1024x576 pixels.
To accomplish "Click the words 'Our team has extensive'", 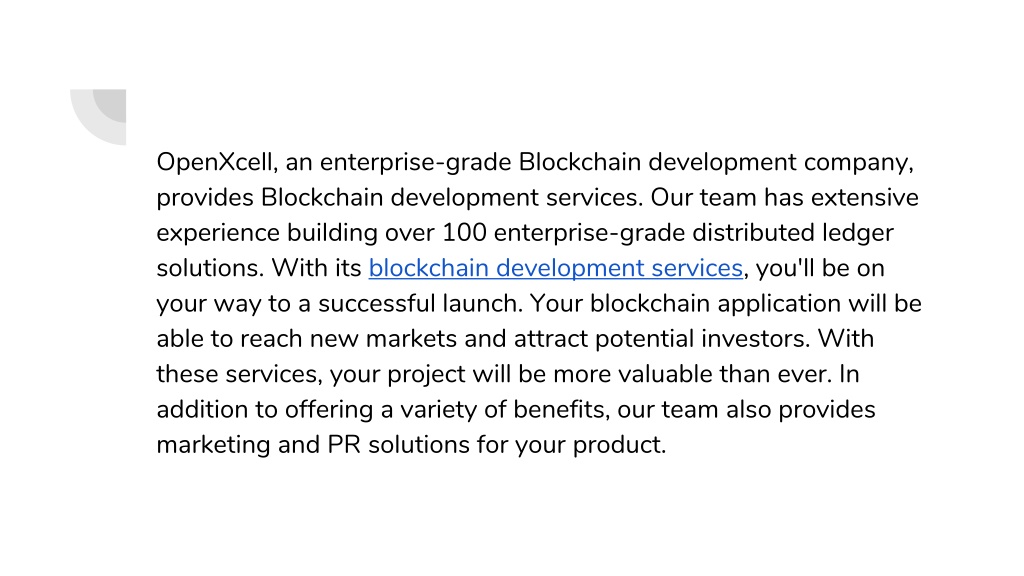I will click(784, 198).
